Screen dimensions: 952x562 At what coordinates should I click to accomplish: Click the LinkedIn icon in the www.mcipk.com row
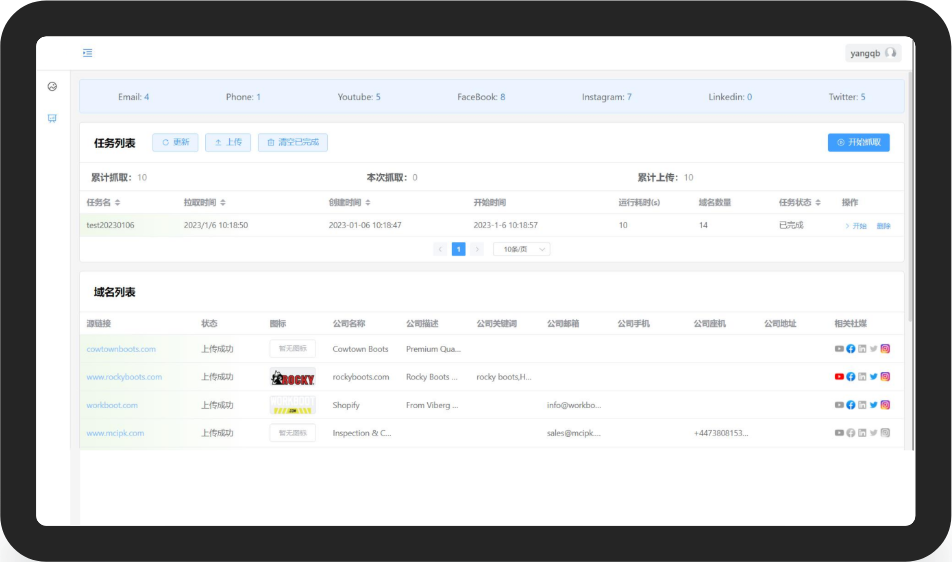tap(862, 433)
